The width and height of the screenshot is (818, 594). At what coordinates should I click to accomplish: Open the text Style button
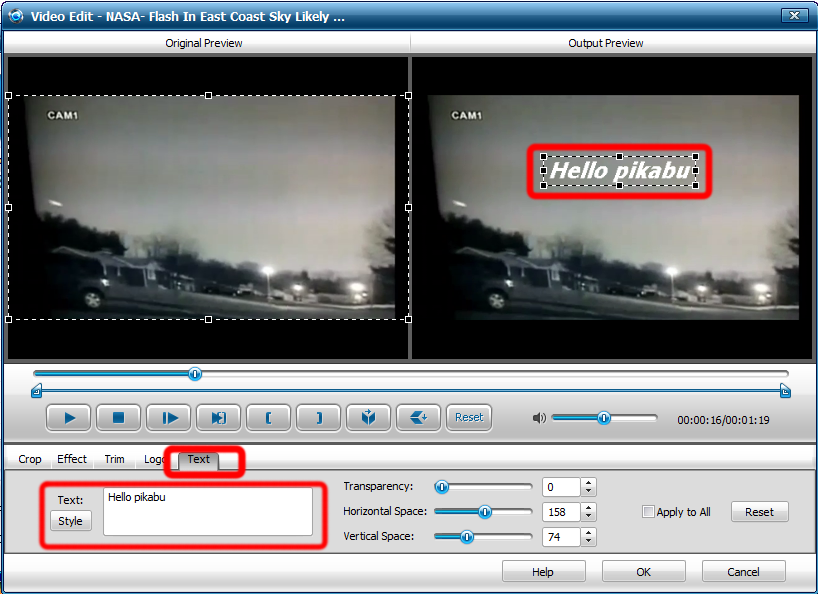click(70, 521)
